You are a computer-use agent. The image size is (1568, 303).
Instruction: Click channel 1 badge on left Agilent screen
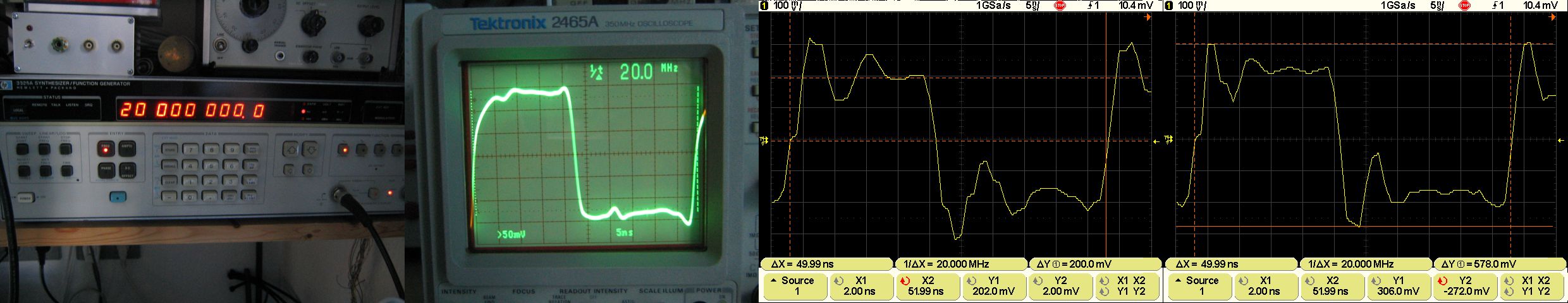[764, 6]
